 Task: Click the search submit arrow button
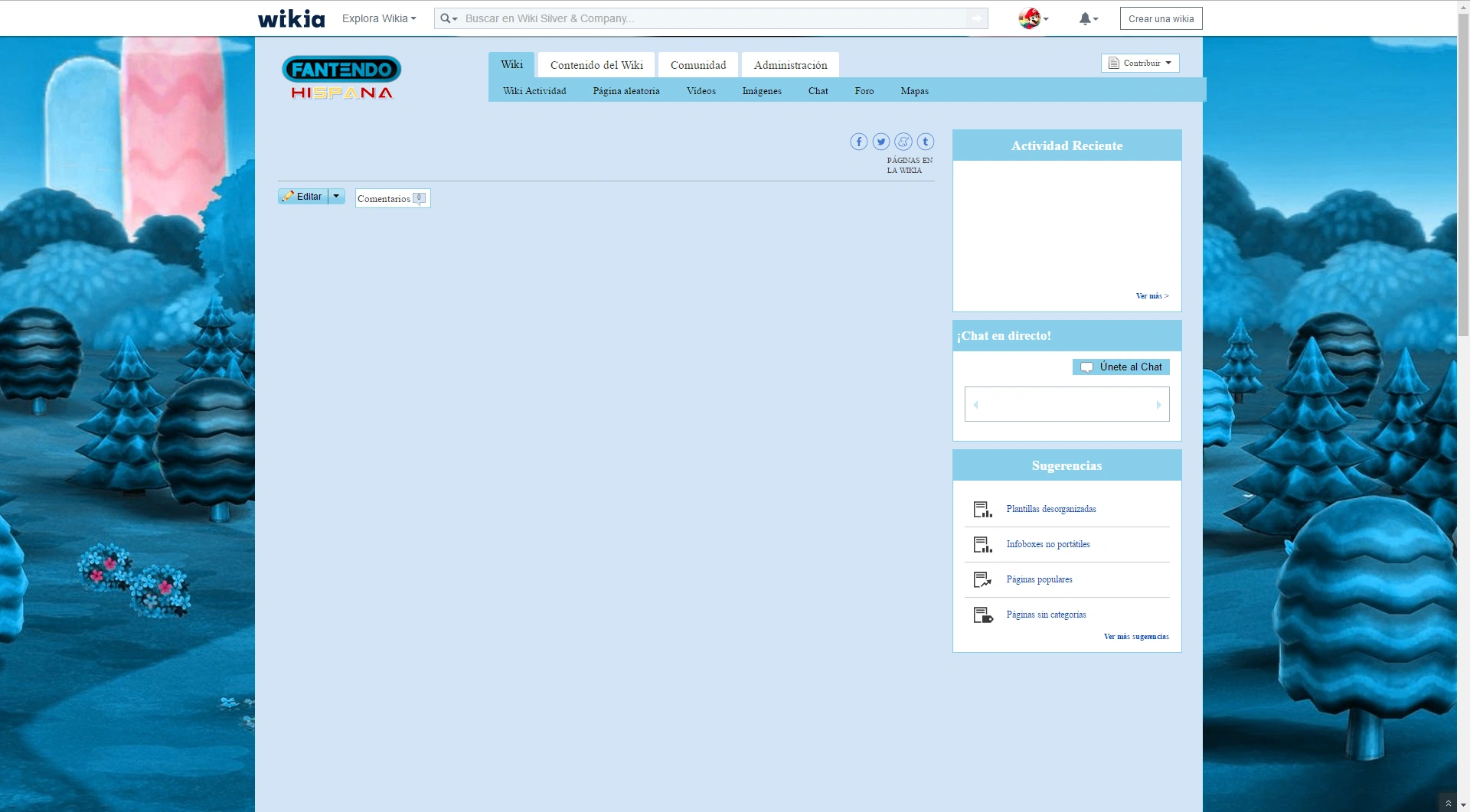click(x=977, y=18)
